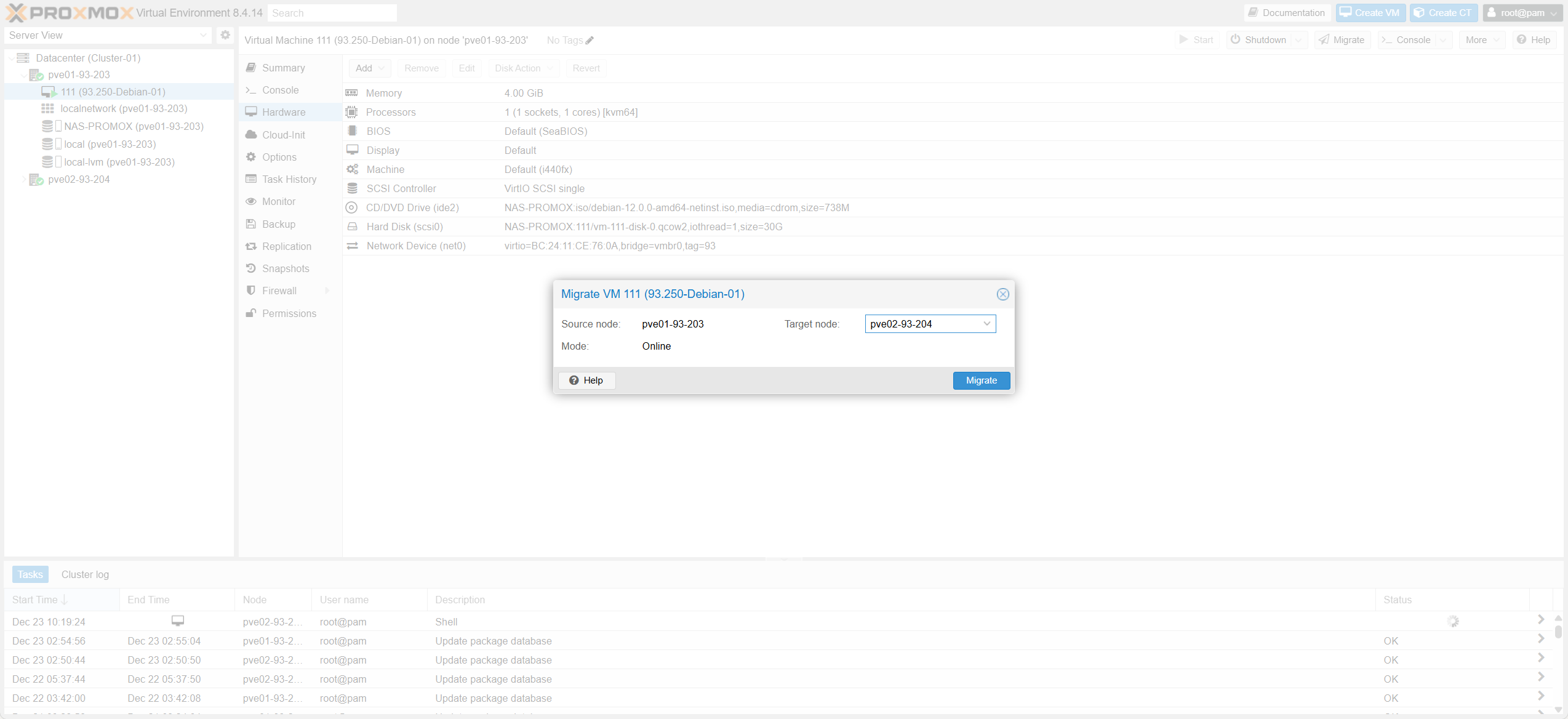Click the task list vertical scrollbar

pos(1558,632)
